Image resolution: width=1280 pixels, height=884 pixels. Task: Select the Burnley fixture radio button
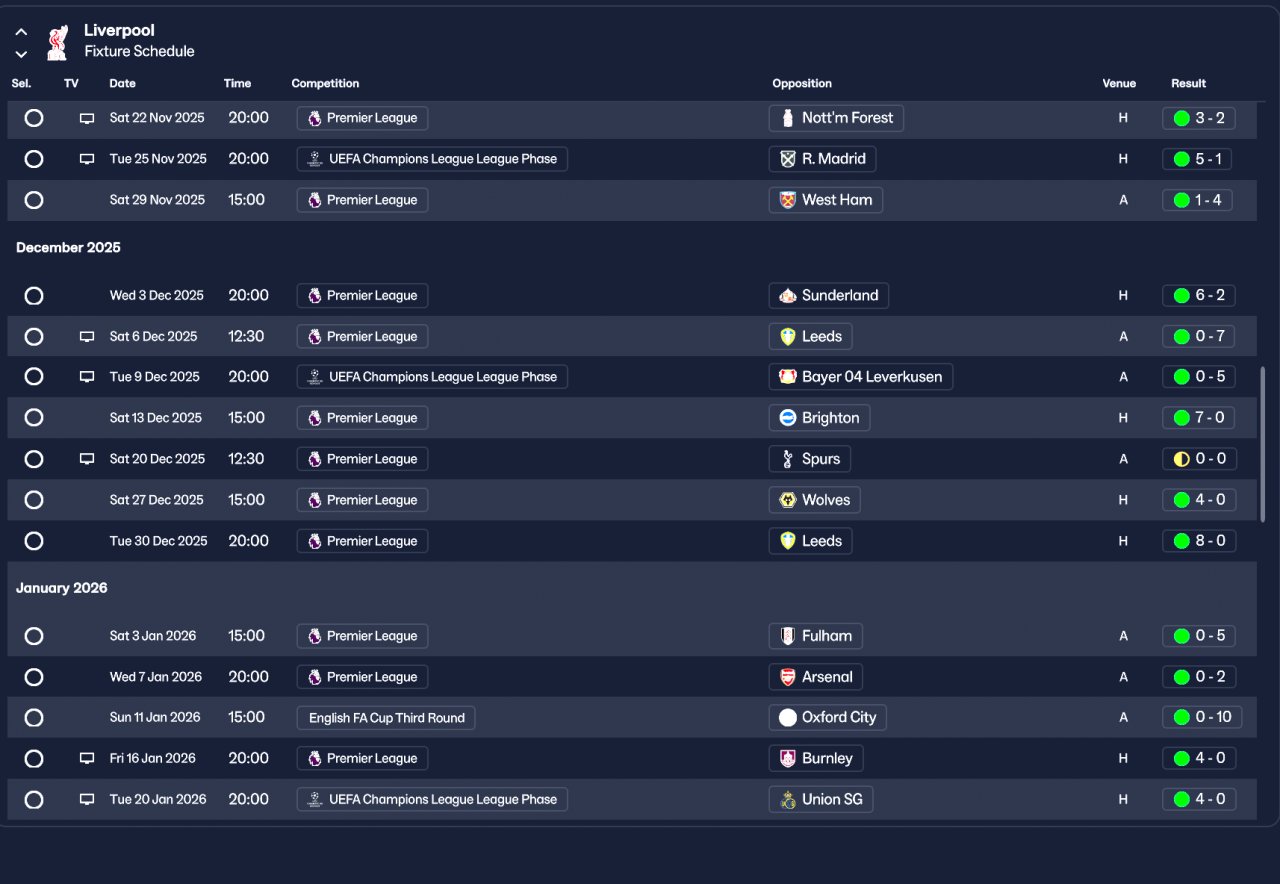34,759
